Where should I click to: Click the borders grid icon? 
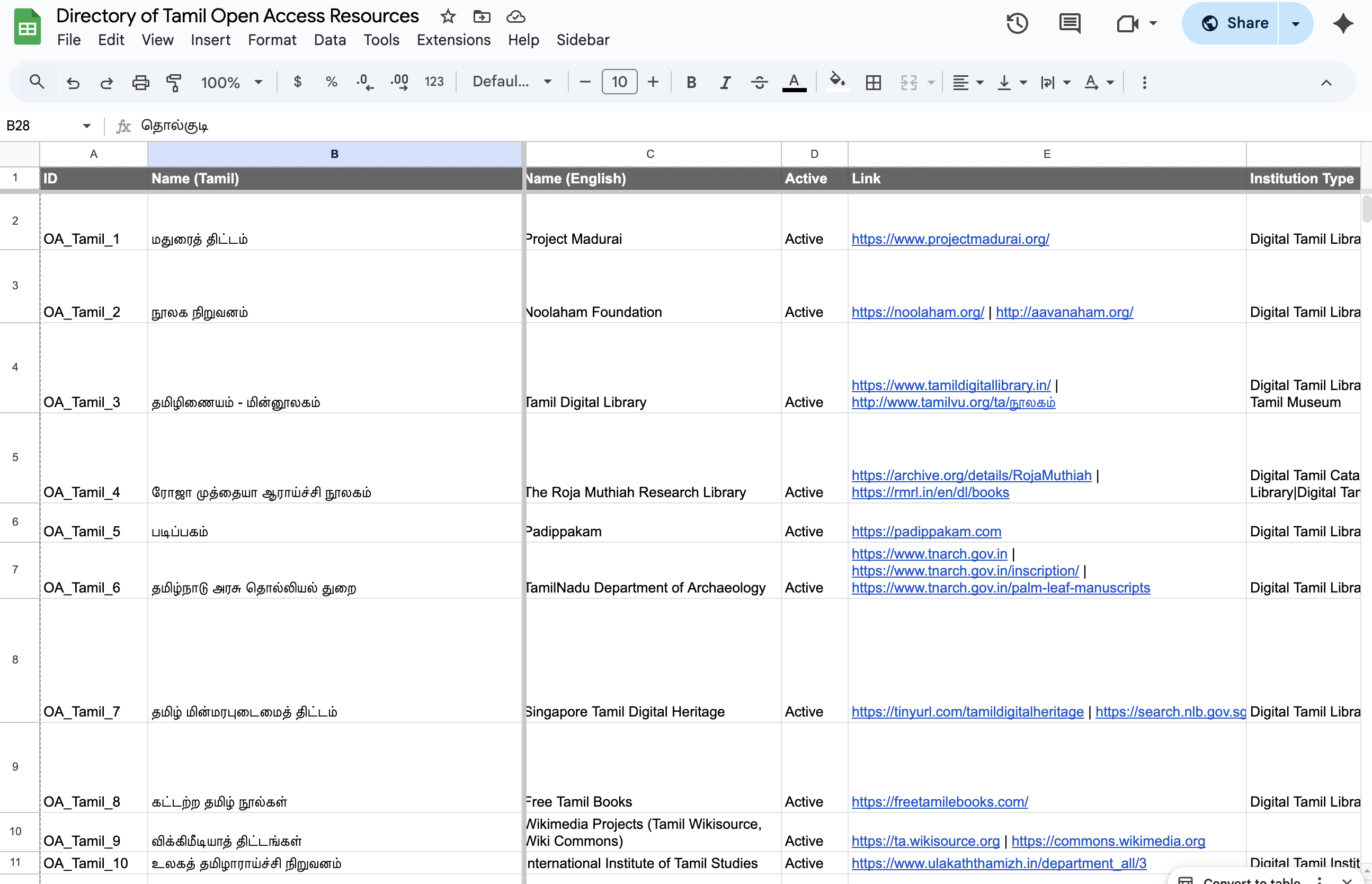click(873, 82)
